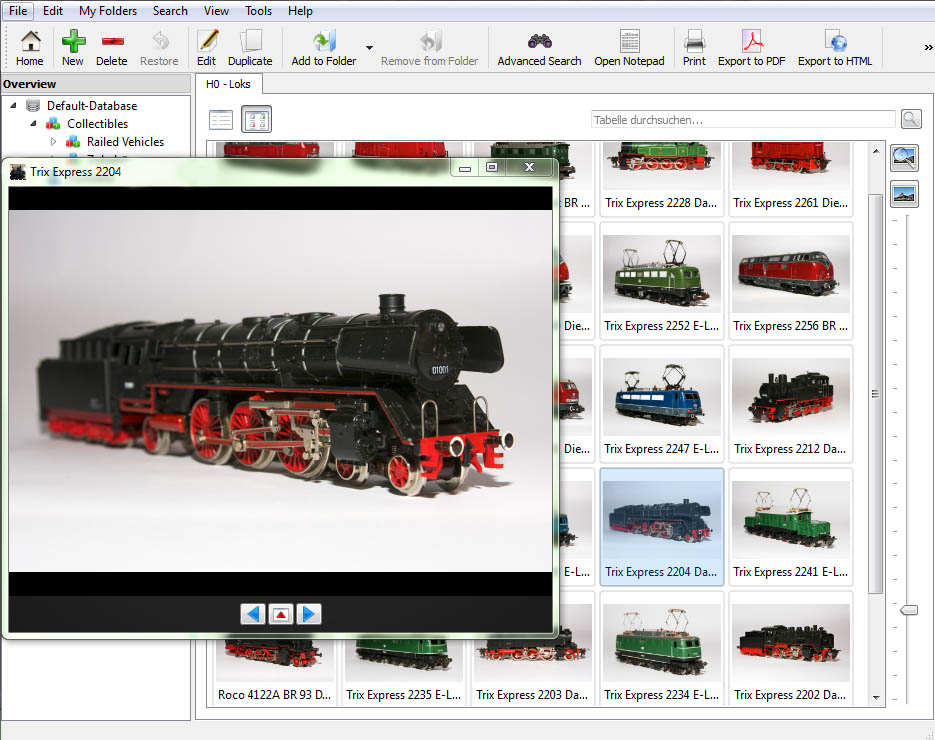This screenshot has height=740, width=935.
Task: Click Remove from Folder in toolbar
Action: 429,48
